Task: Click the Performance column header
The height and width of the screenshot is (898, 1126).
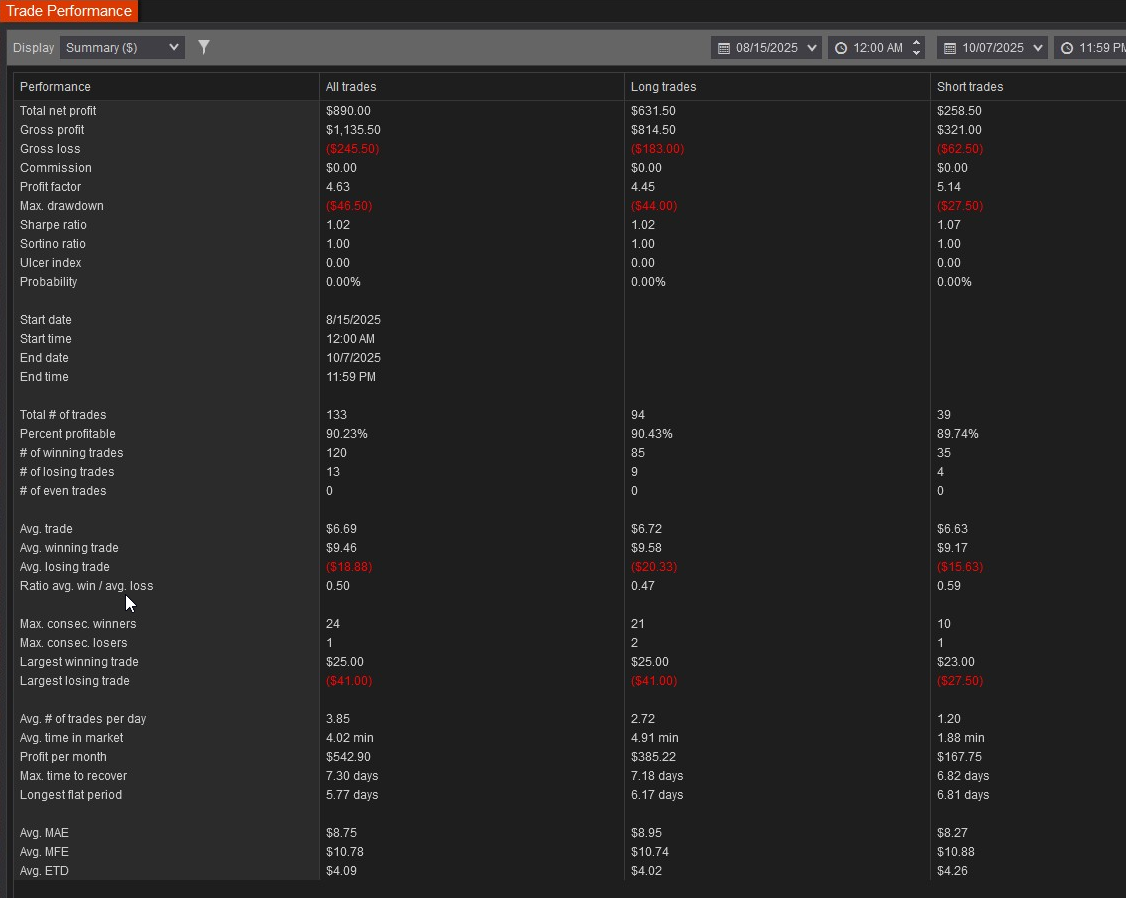Action: click(x=55, y=87)
